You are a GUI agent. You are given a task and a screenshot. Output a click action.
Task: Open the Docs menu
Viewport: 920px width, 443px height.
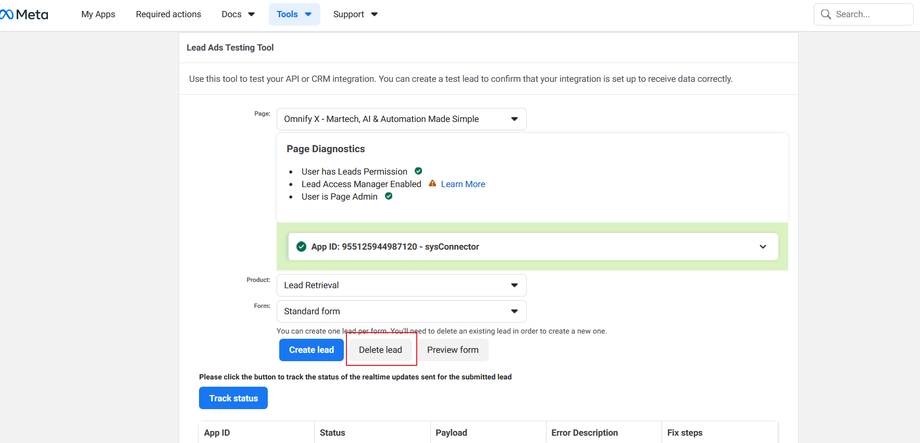click(x=238, y=15)
